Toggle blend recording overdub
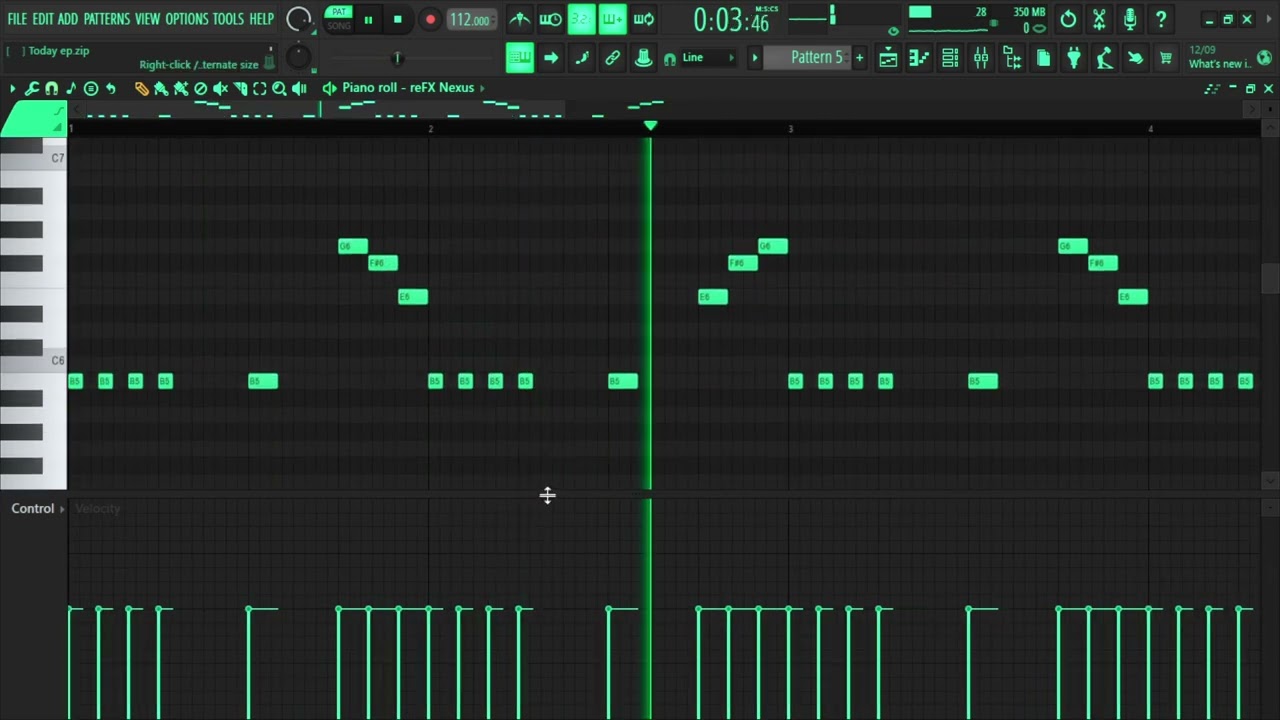The width and height of the screenshot is (1280, 720). coord(613,19)
